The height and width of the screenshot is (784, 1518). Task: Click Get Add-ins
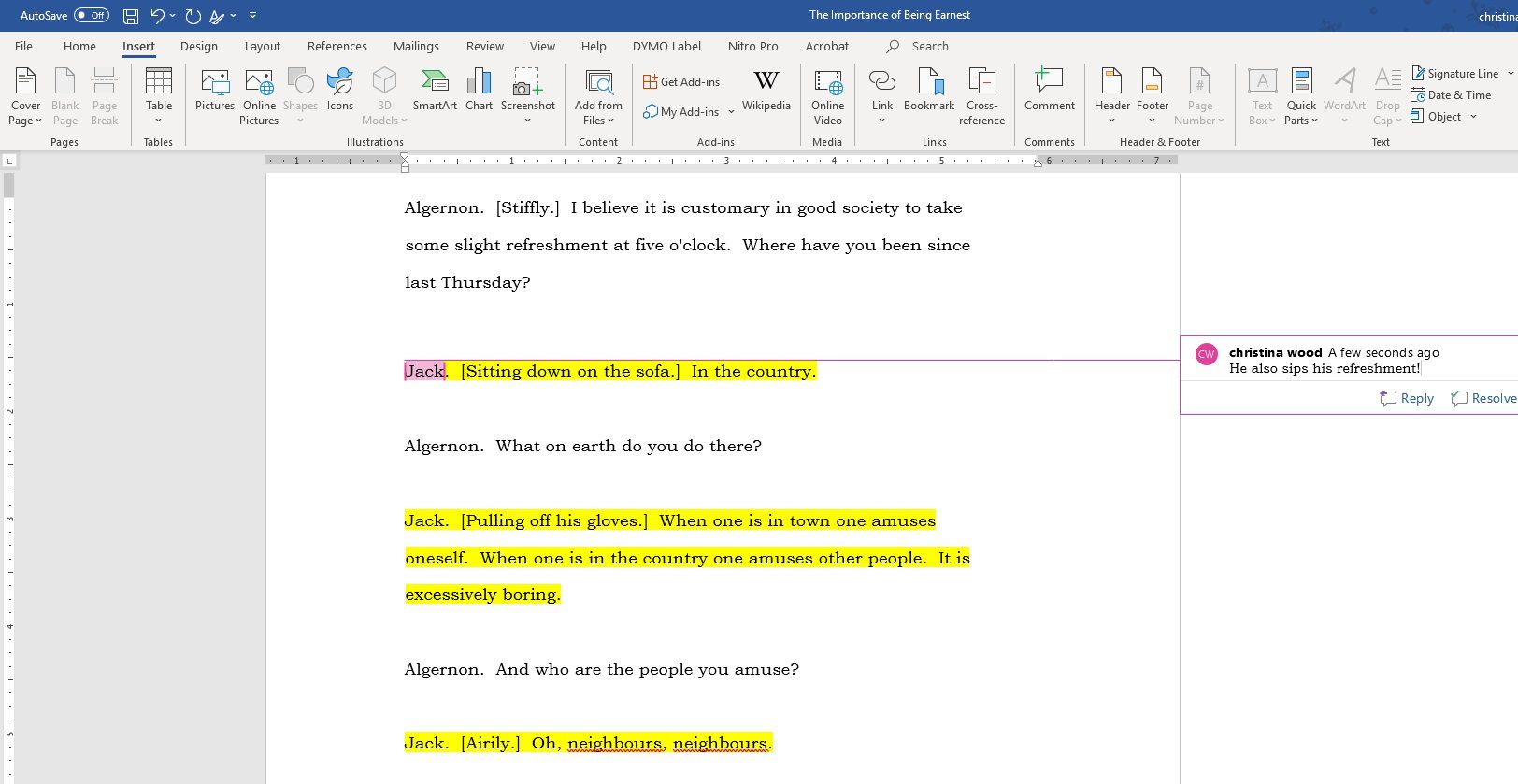point(681,82)
